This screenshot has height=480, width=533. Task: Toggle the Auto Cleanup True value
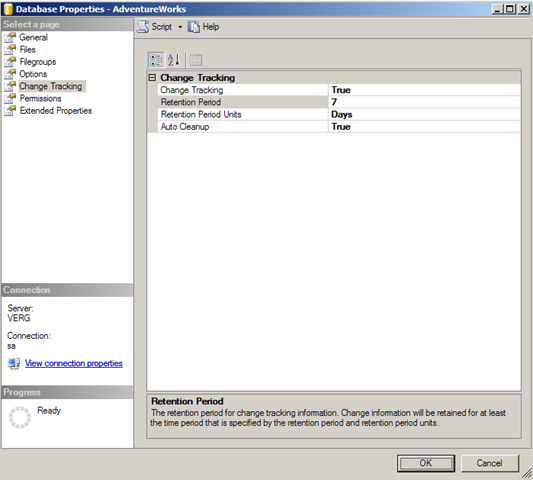[x=424, y=126]
